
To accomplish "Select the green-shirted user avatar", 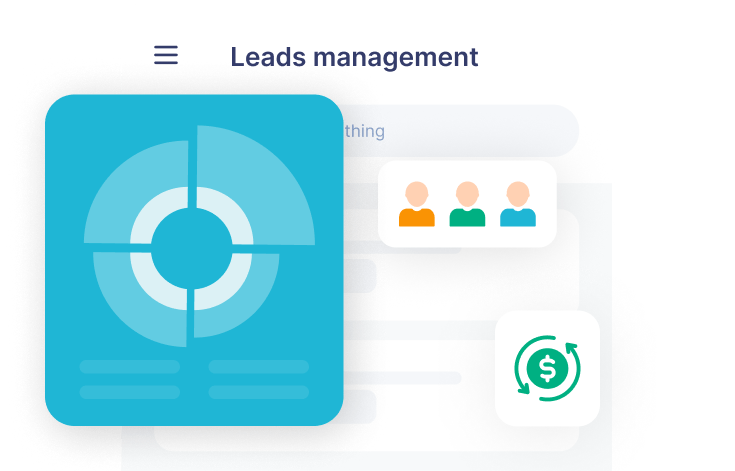I will [x=467, y=204].
